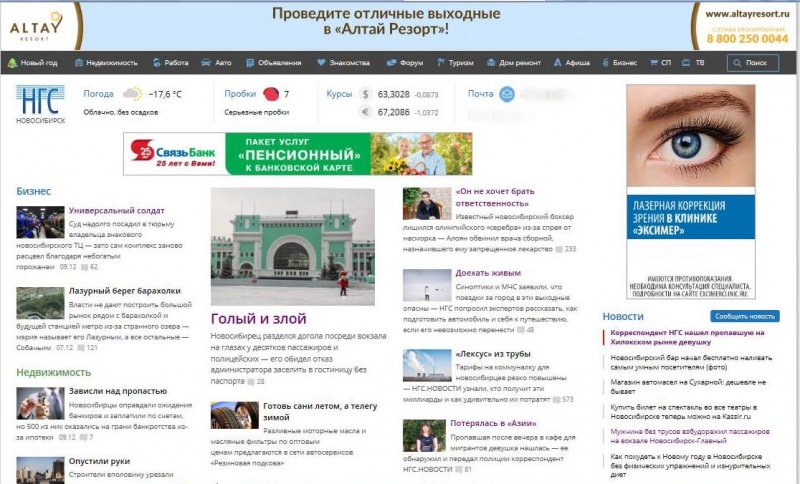Click the Altay Resort logo in banner
This screenshot has height=484, width=800.
pyautogui.click(x=37, y=24)
